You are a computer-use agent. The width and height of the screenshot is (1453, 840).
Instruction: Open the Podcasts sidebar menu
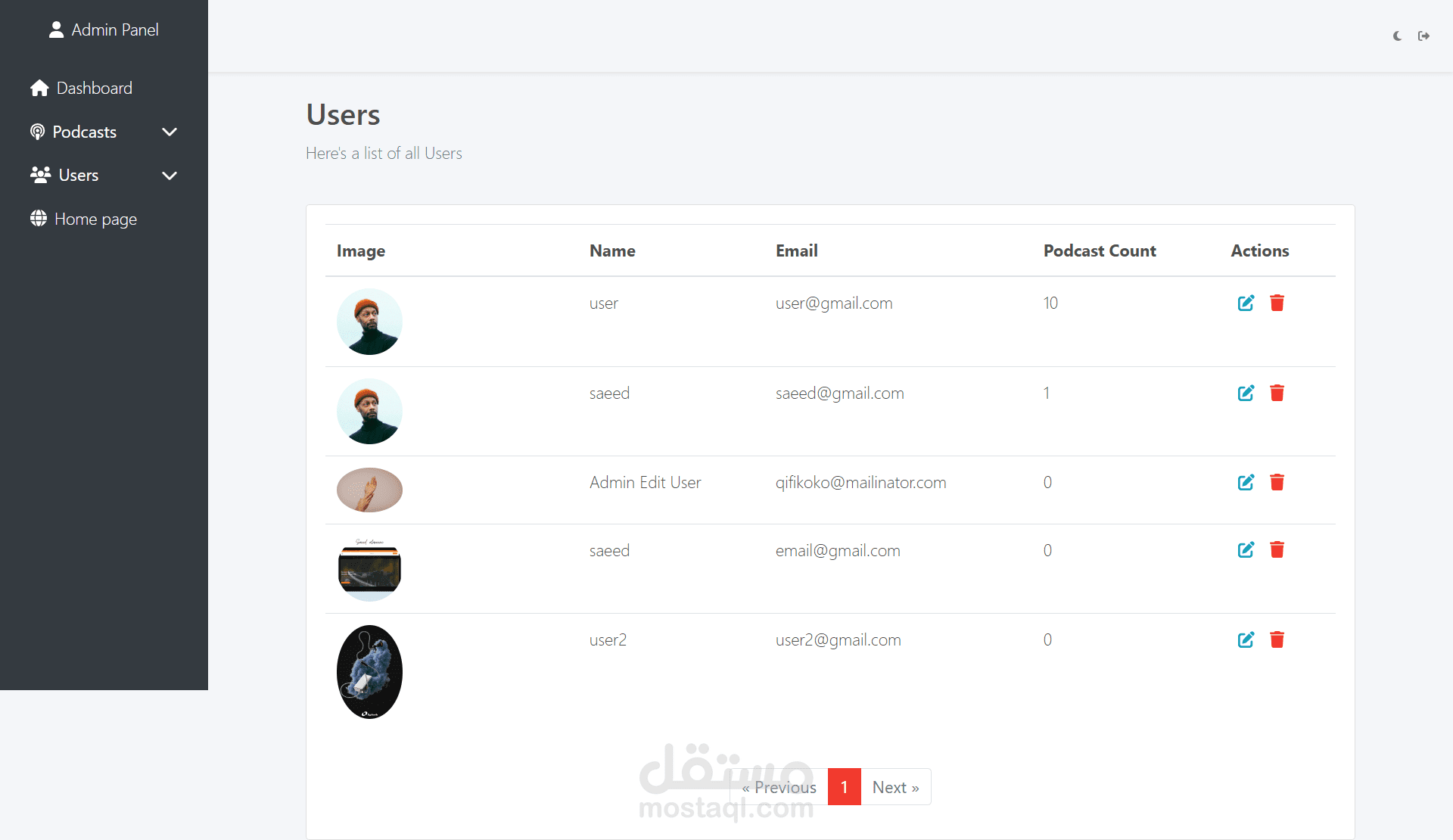104,132
